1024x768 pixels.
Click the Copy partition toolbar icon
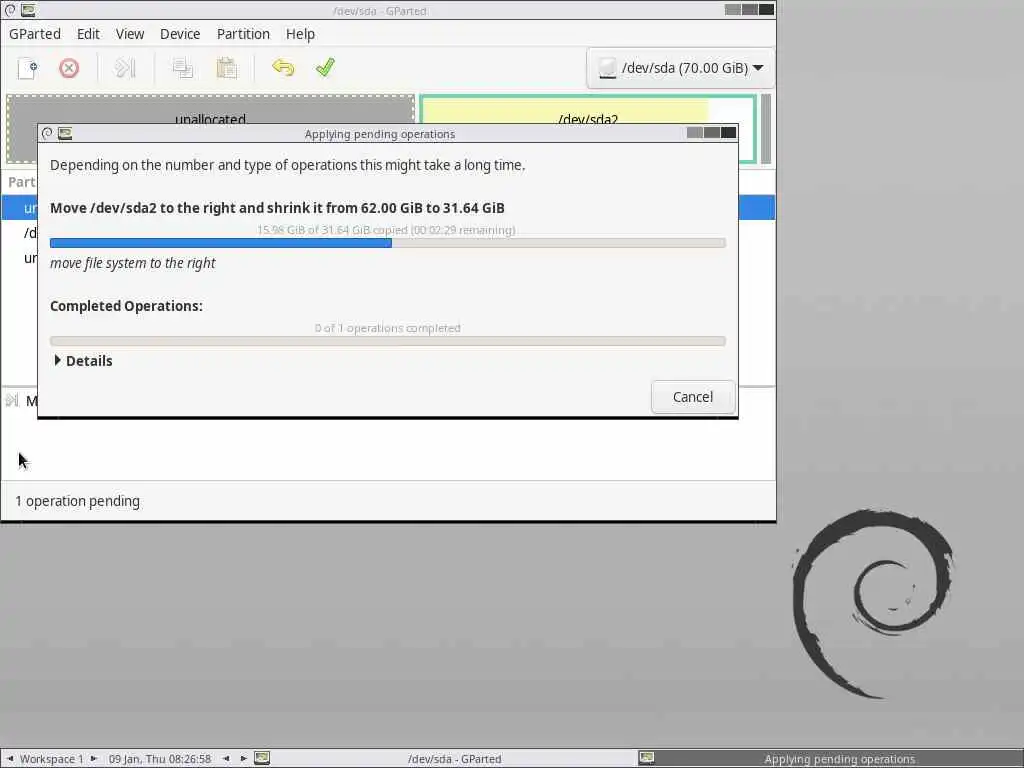183,68
